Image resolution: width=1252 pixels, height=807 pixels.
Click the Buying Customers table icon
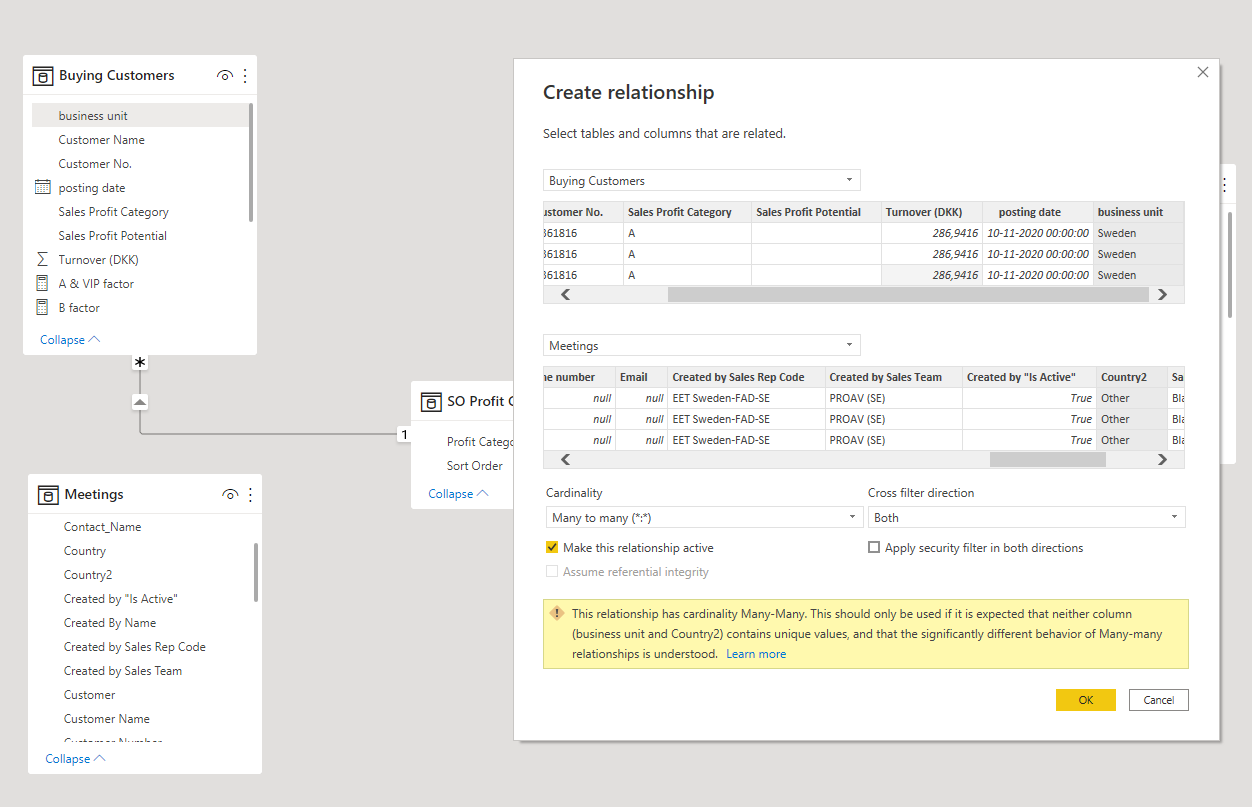click(x=42, y=76)
